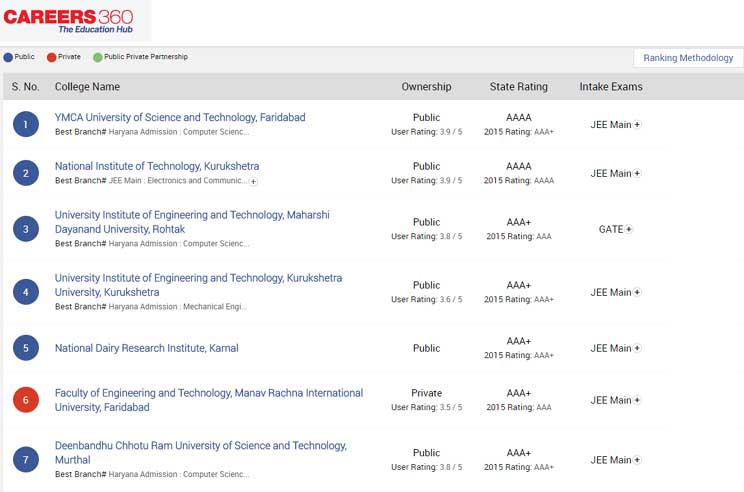Open YMCA University of Science and Technology link
This screenshot has height=492, width=744.
180,117
